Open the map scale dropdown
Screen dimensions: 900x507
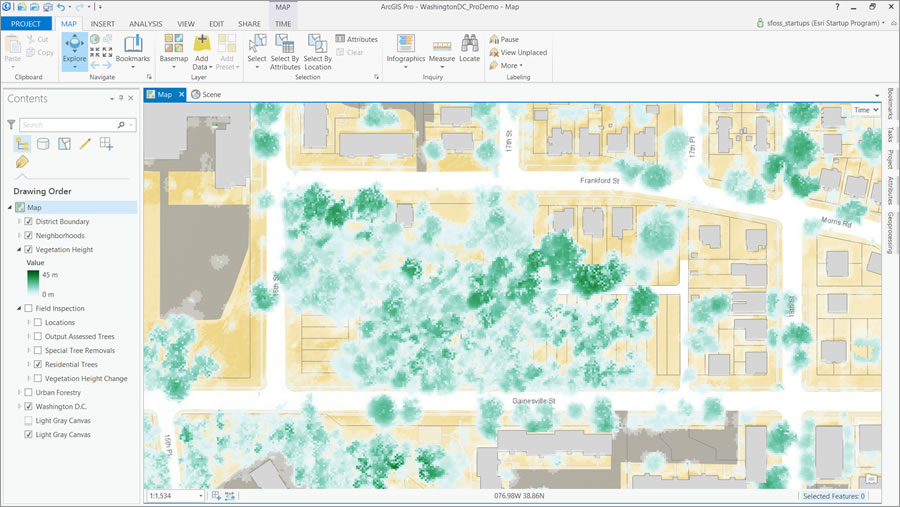tap(200, 496)
